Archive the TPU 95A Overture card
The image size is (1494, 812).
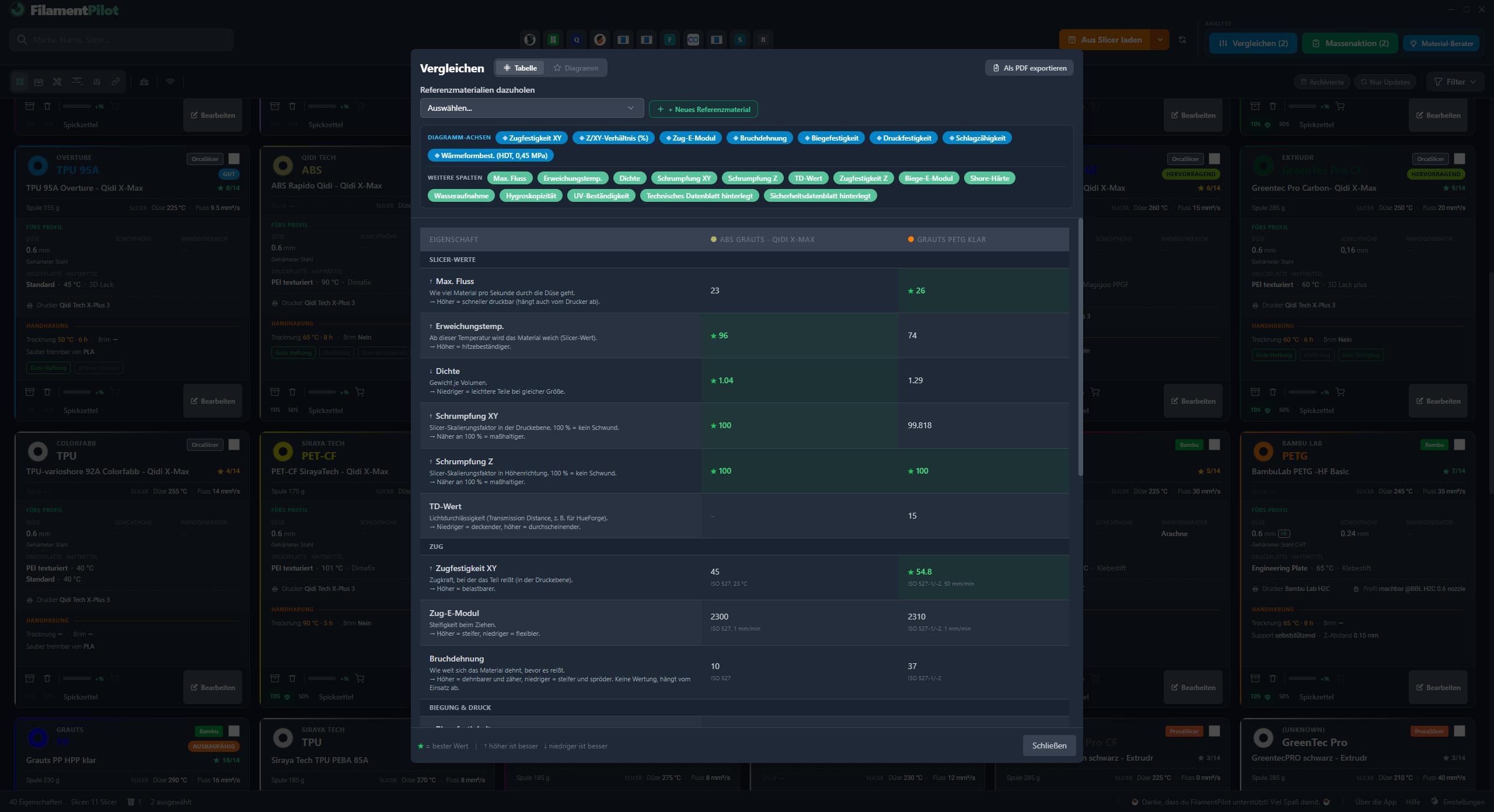point(30,392)
